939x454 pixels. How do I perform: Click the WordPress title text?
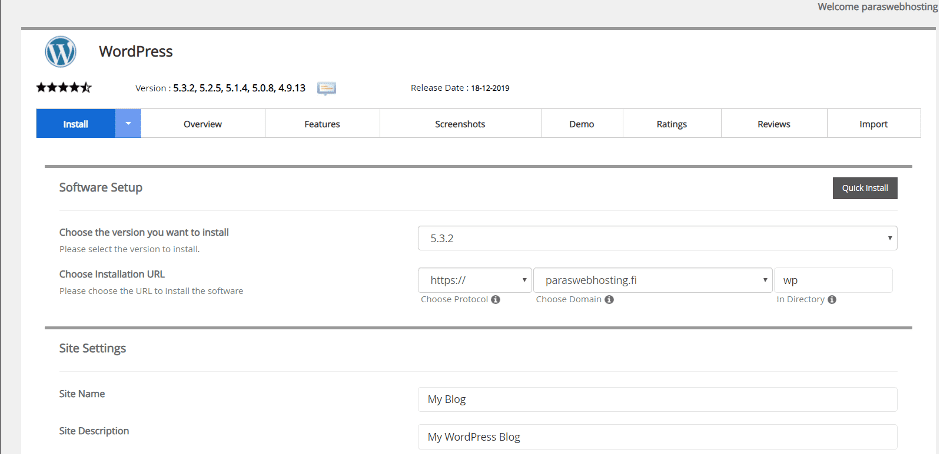[136, 52]
